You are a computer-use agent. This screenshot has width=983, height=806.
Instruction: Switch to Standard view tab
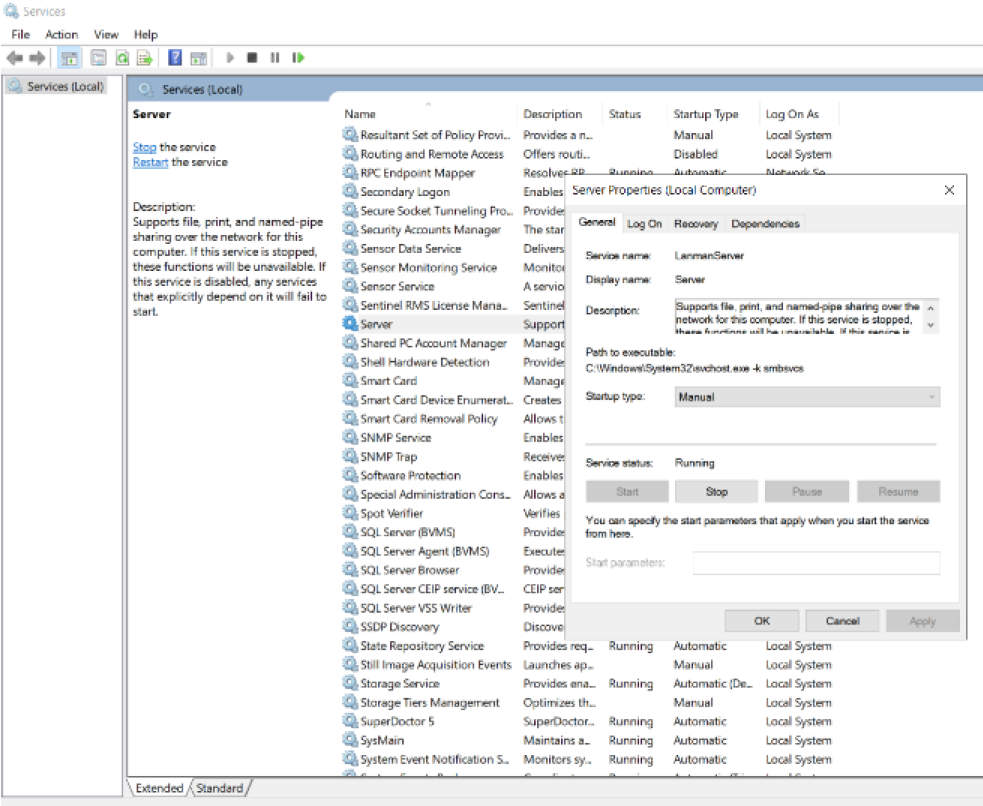click(219, 788)
